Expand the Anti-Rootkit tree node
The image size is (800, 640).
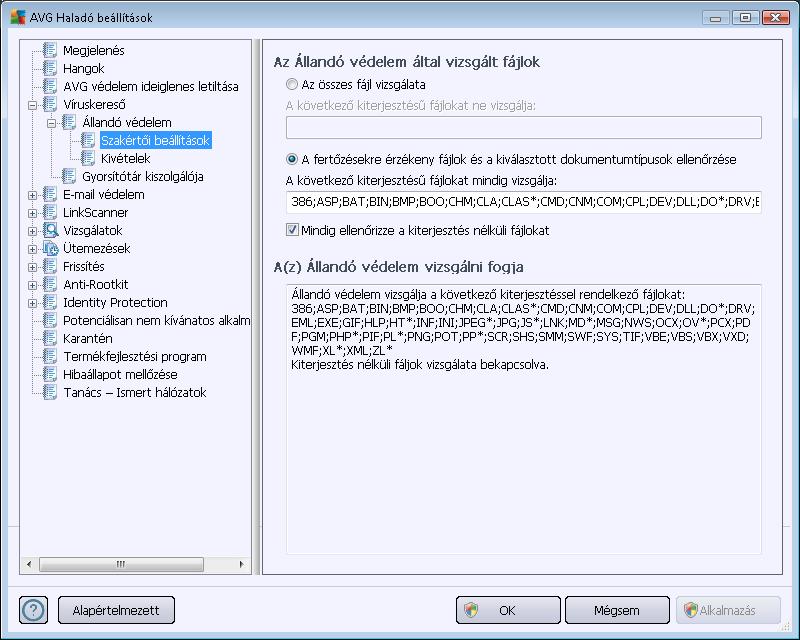coord(33,285)
